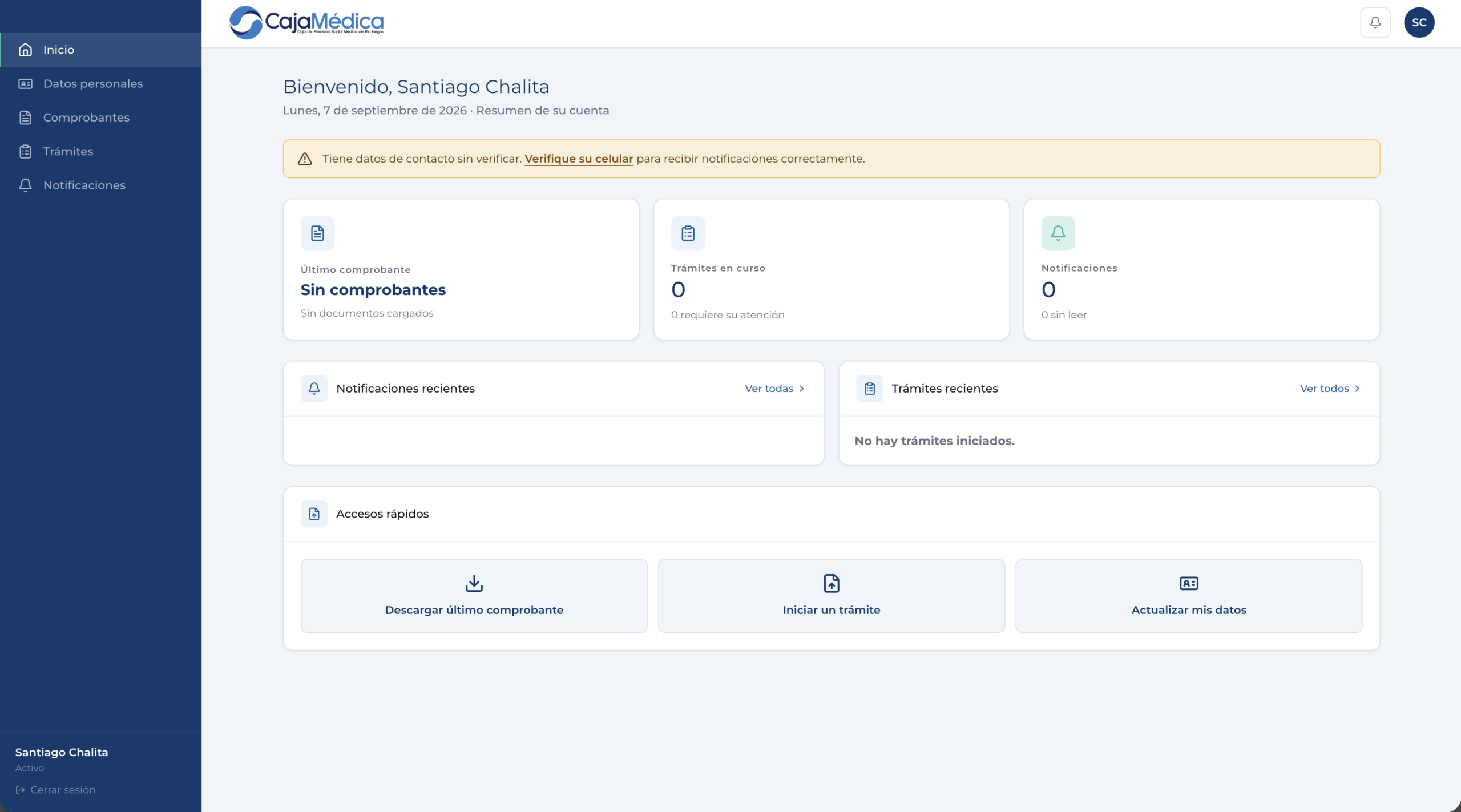
Task: Go to Inicio in sidebar
Action: (101, 50)
